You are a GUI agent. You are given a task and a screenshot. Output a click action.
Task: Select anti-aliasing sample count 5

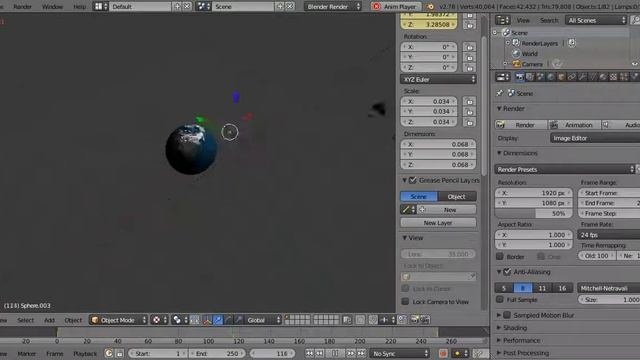tap(504, 288)
